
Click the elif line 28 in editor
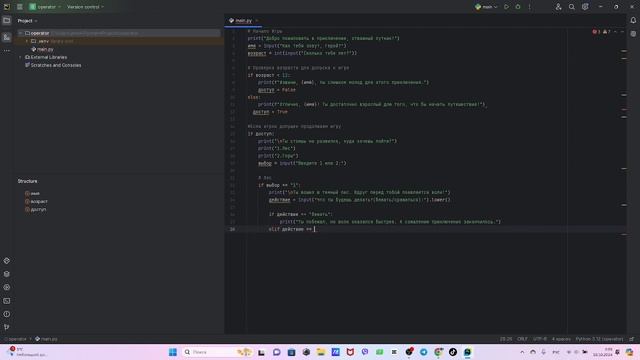(x=291, y=229)
